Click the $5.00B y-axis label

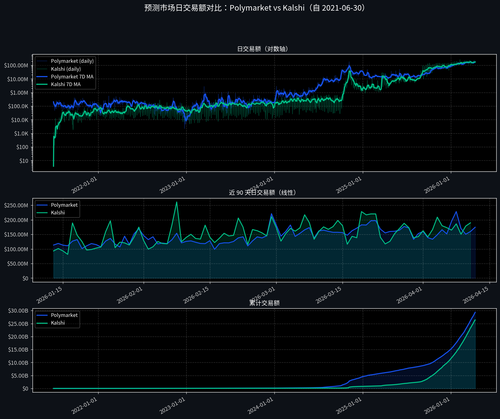(19, 376)
